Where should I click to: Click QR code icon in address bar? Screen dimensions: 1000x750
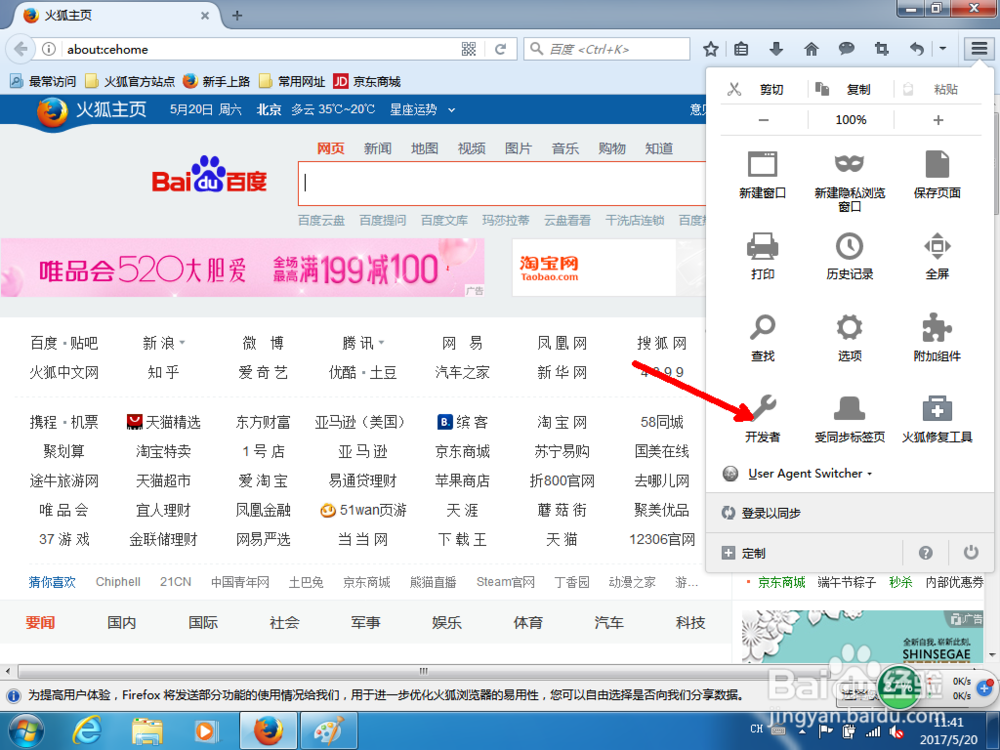469,49
